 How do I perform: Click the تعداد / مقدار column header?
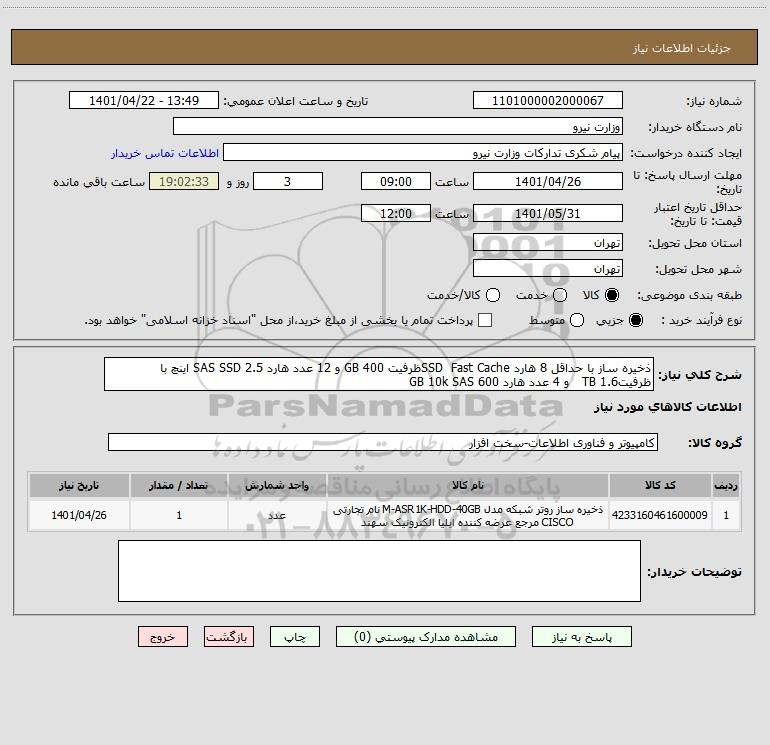coord(179,485)
